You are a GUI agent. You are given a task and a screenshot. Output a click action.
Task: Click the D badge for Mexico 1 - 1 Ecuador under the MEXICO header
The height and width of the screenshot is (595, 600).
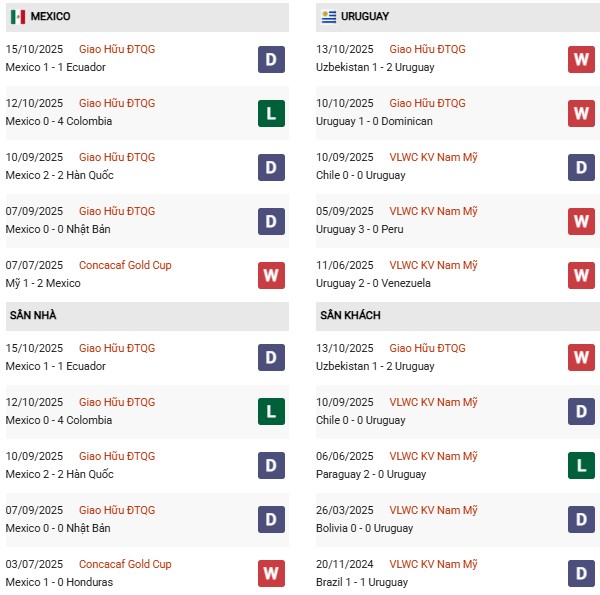coord(271,59)
